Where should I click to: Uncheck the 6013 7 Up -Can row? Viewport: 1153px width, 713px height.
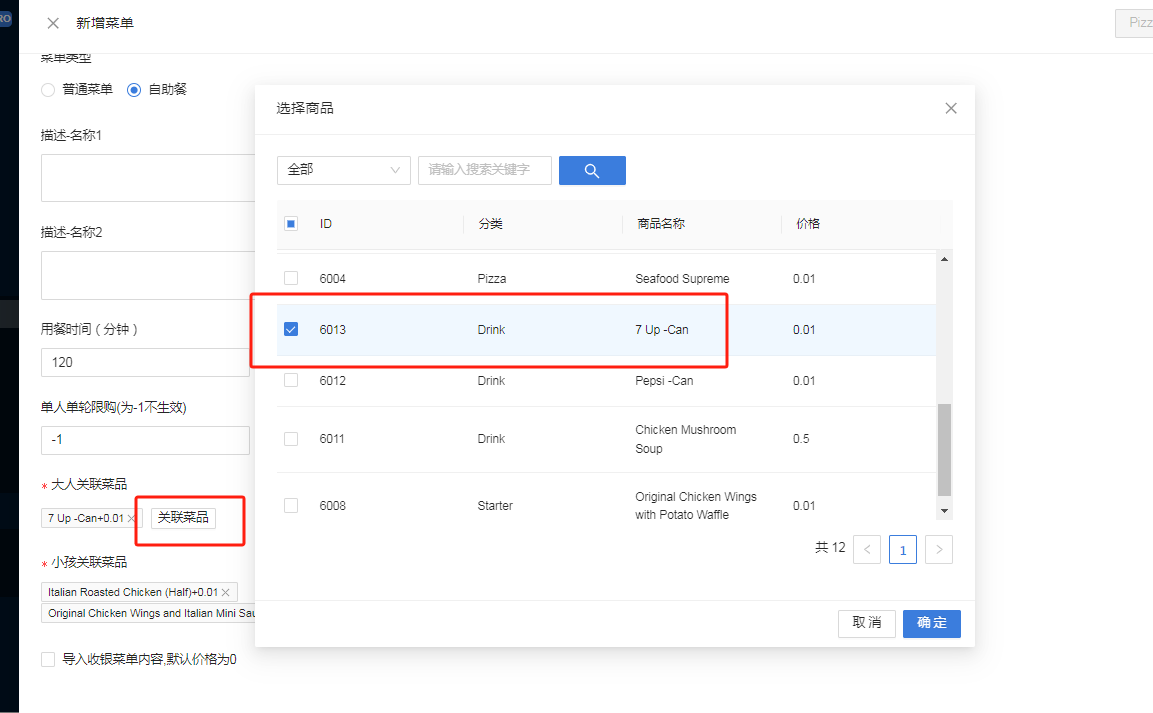291,329
